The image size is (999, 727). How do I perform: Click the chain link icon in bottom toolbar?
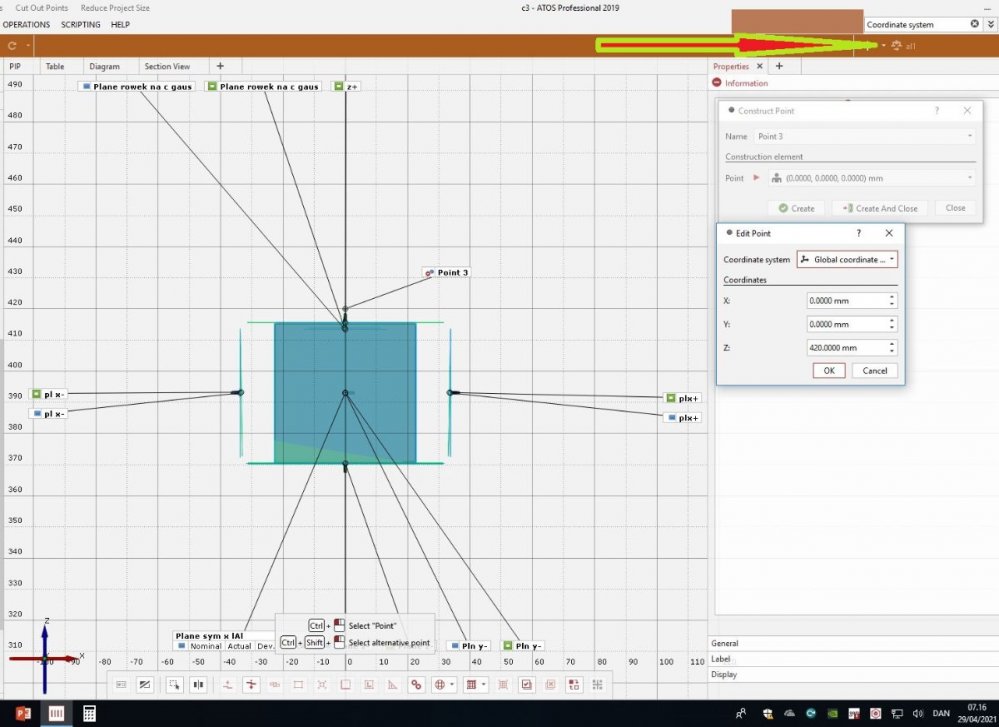[x=415, y=685]
